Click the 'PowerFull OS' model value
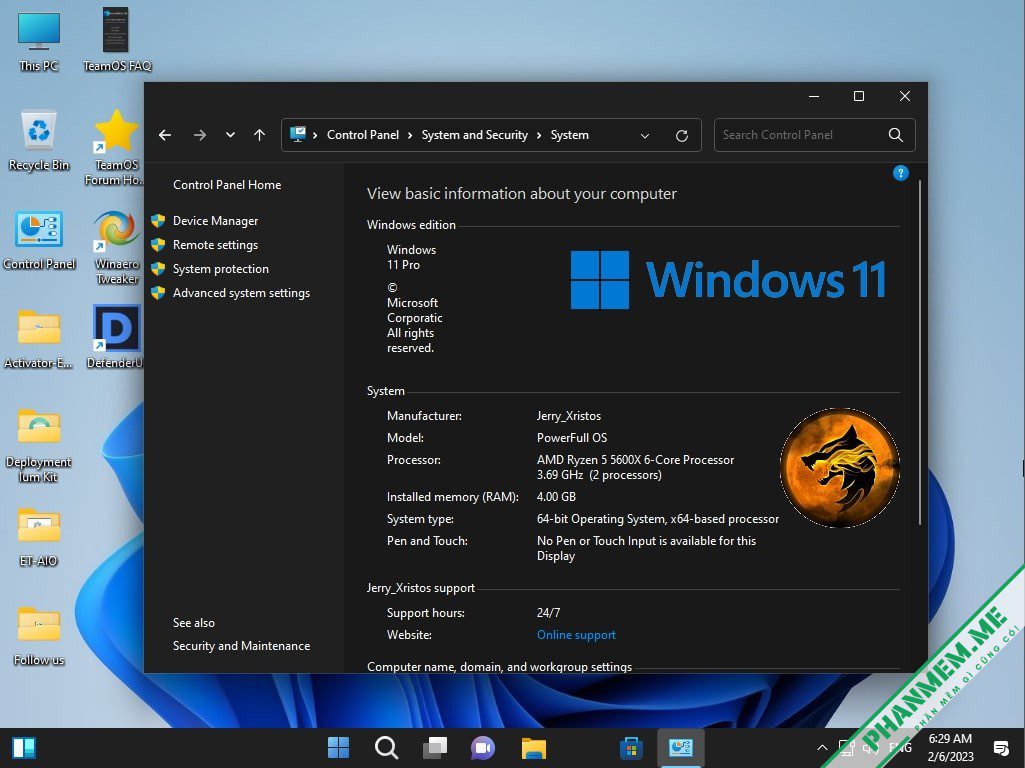Screen dimensions: 1025x768 click(x=572, y=438)
